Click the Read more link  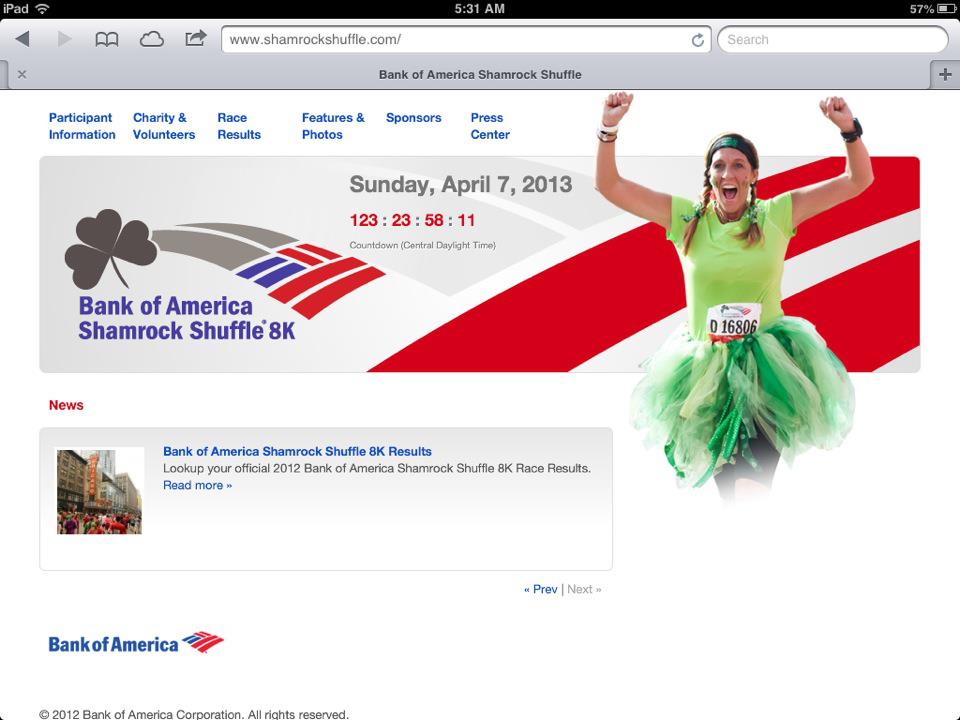(197, 485)
